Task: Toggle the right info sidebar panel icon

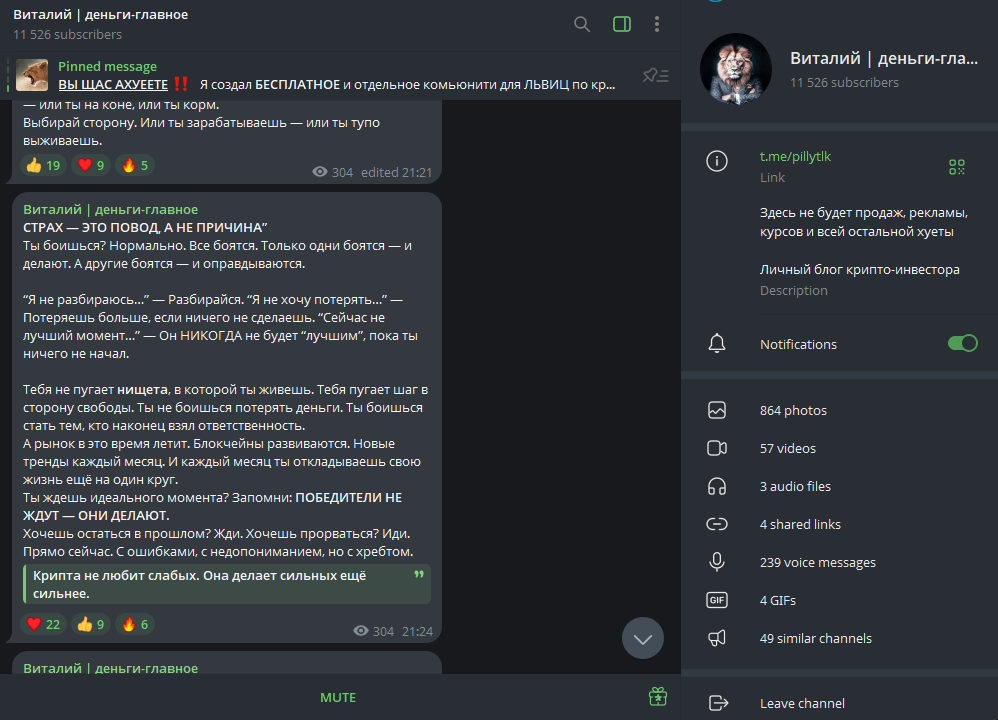Action: 622,24
